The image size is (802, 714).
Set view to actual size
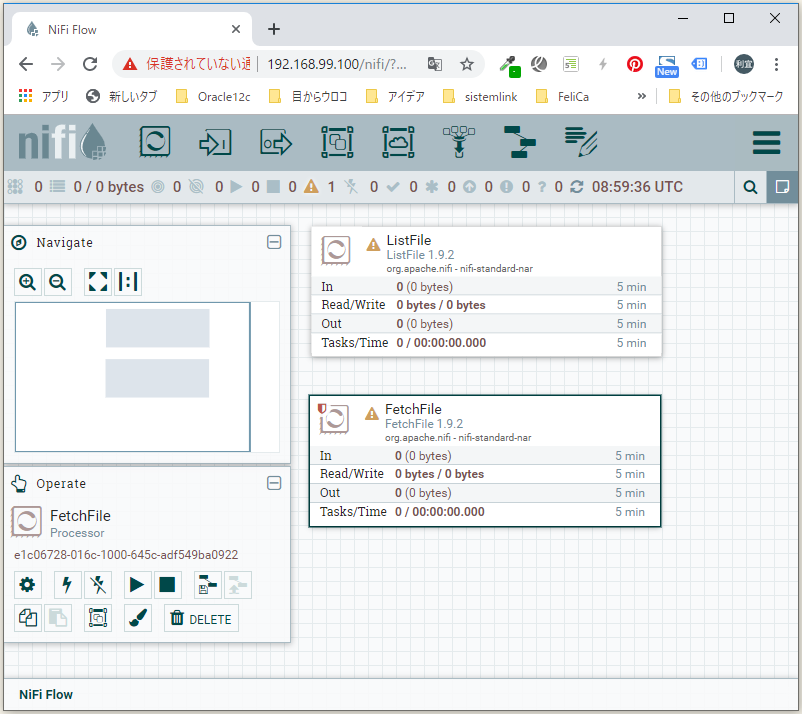click(128, 282)
